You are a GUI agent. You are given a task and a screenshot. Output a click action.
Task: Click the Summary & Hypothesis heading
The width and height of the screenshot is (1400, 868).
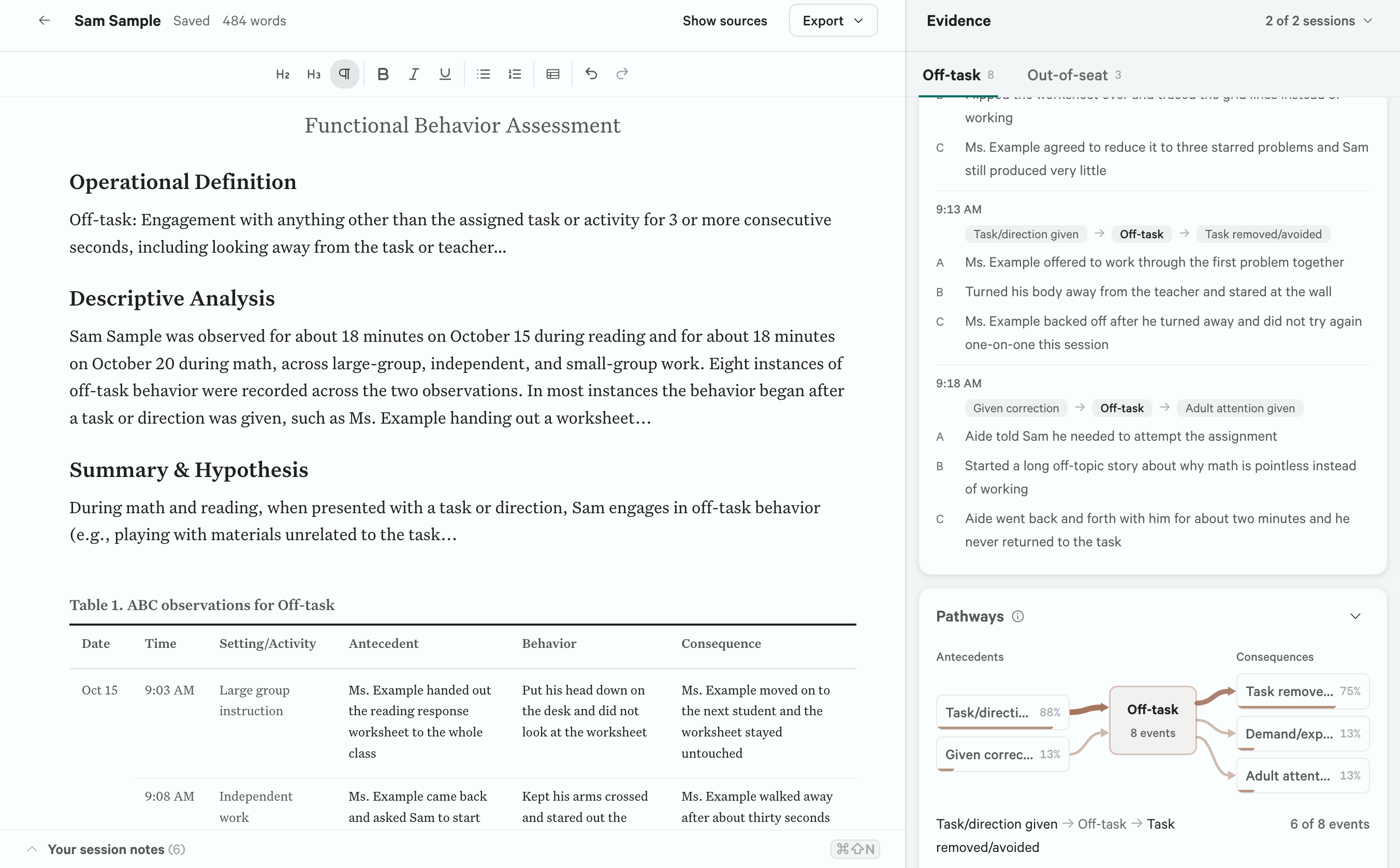click(189, 470)
